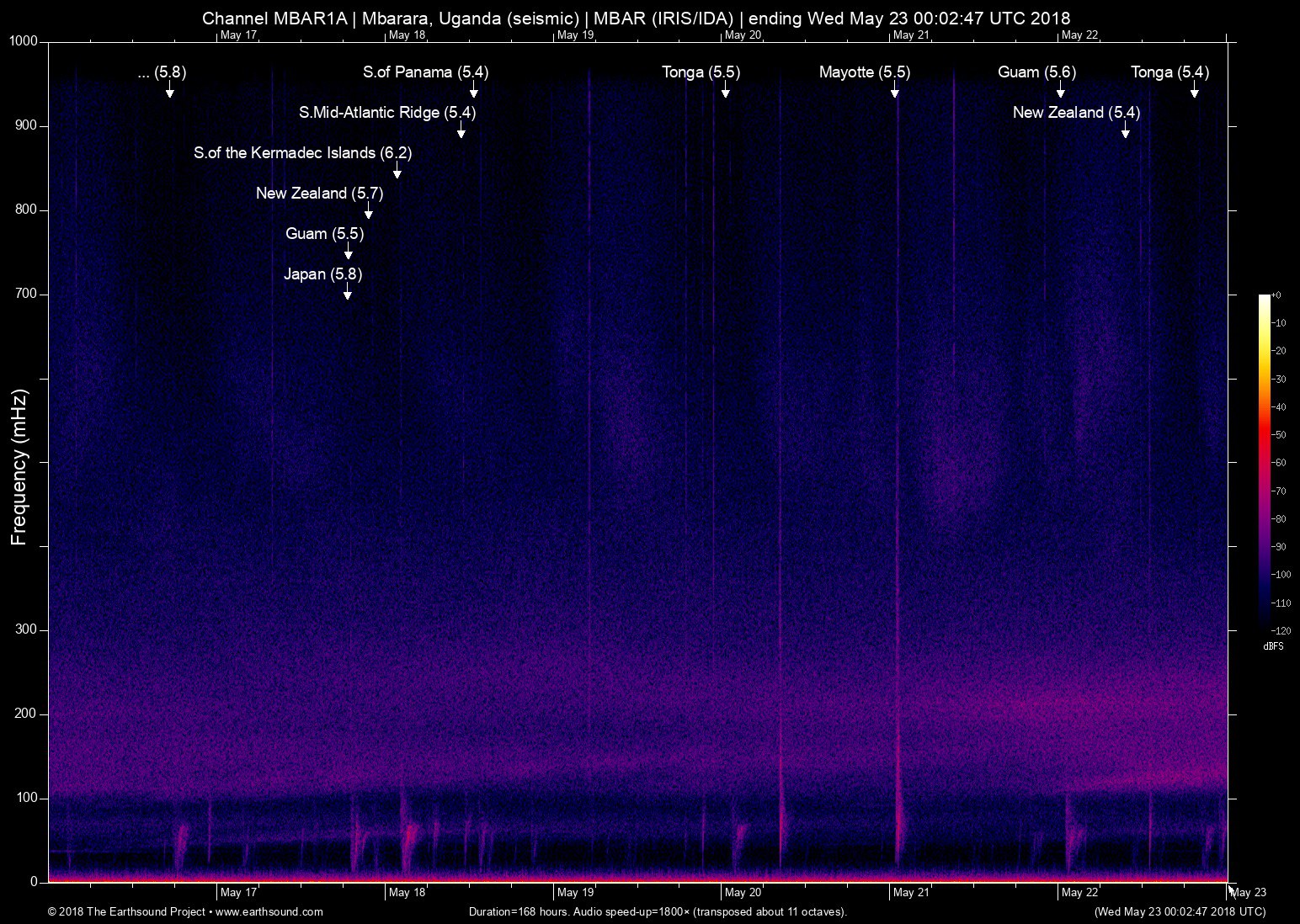The width and height of the screenshot is (1300, 924).
Task: Click the arrow beneath Japan (5.8) label
Action: [x=347, y=292]
